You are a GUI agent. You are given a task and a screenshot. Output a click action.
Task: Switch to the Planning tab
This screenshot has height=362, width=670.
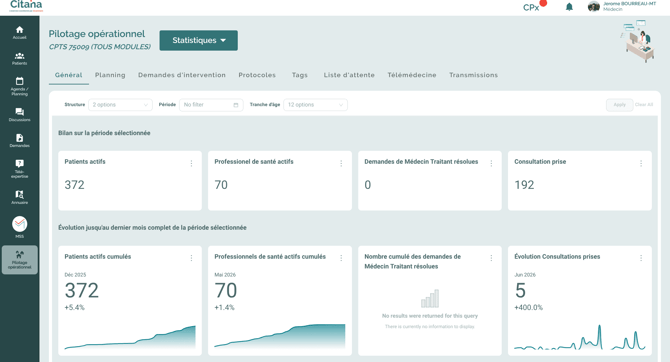110,75
